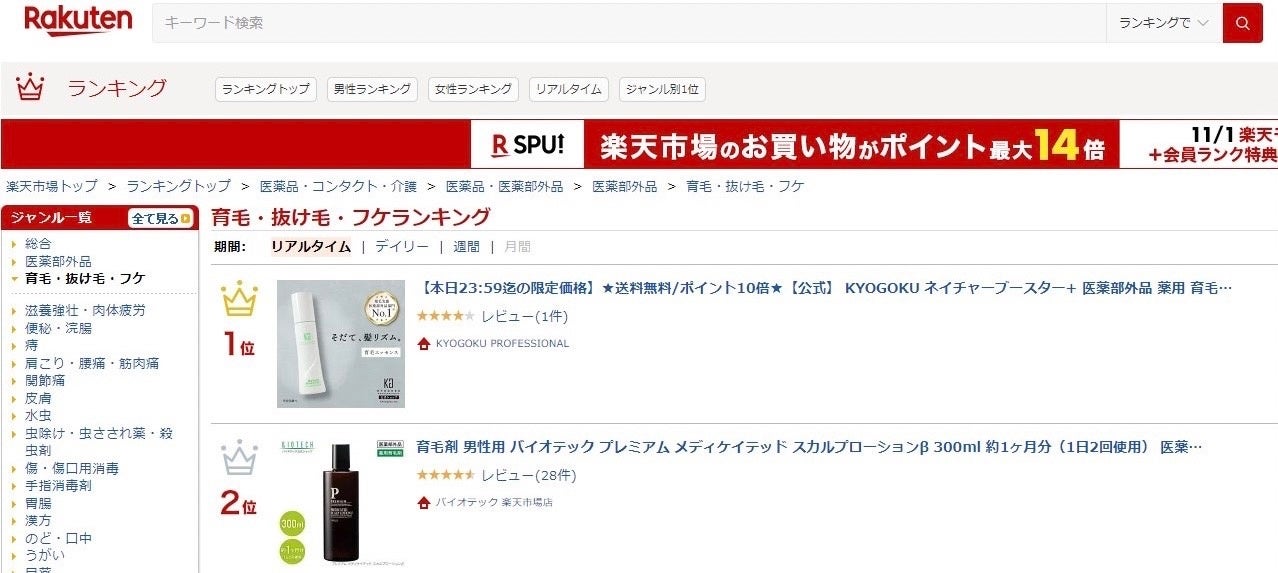This screenshot has width=1278, height=573.
Task: Open the ランキングで search scope dropdown
Action: click(1164, 22)
